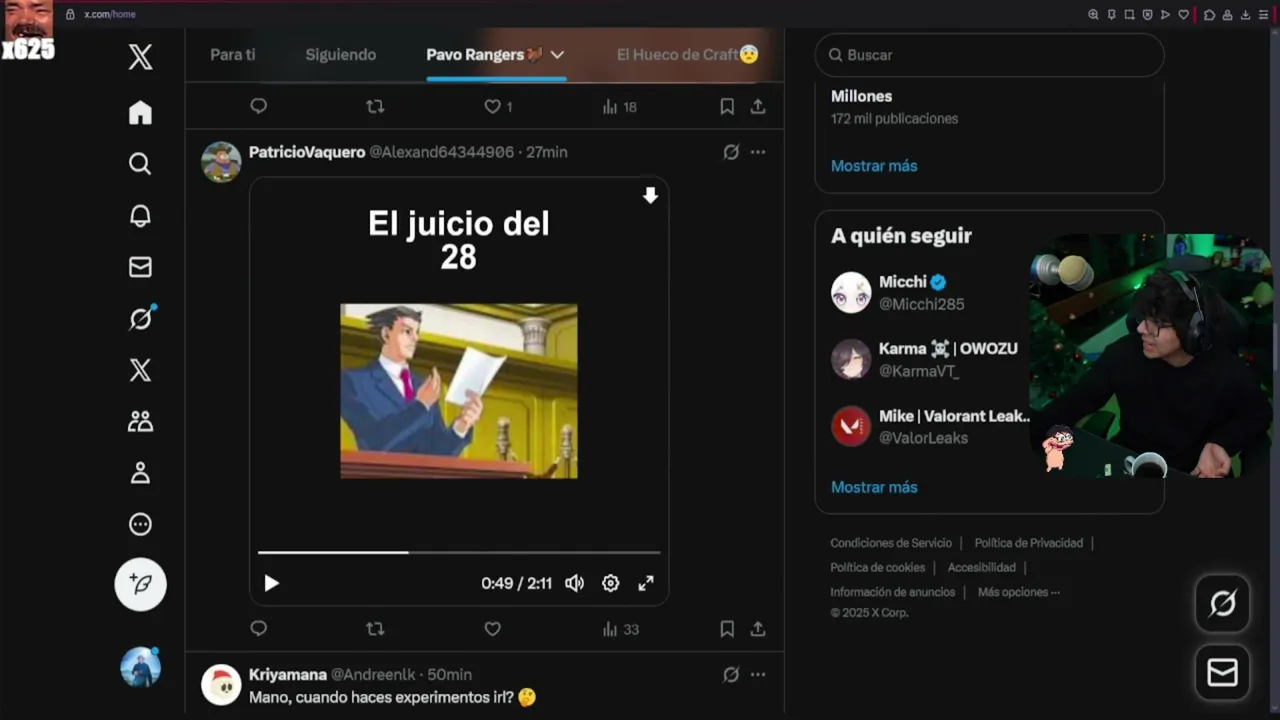View analytics showing 33 views

point(620,629)
